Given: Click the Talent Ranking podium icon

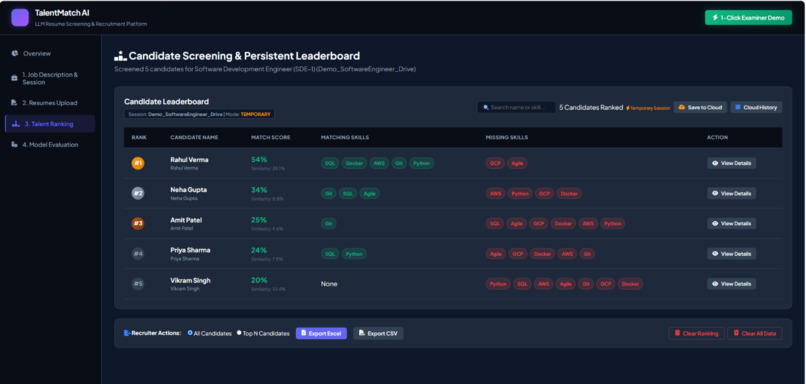Looking at the screenshot, I should click(15, 124).
